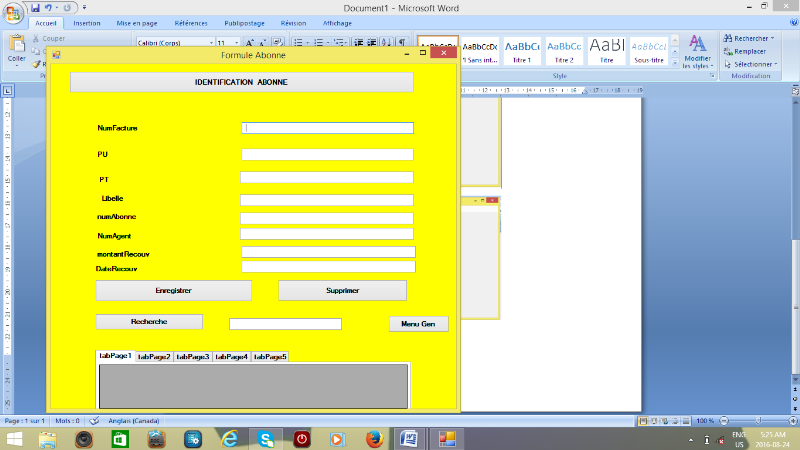800x450 pixels.
Task: Click Remplacer in Modification group
Action: click(745, 52)
